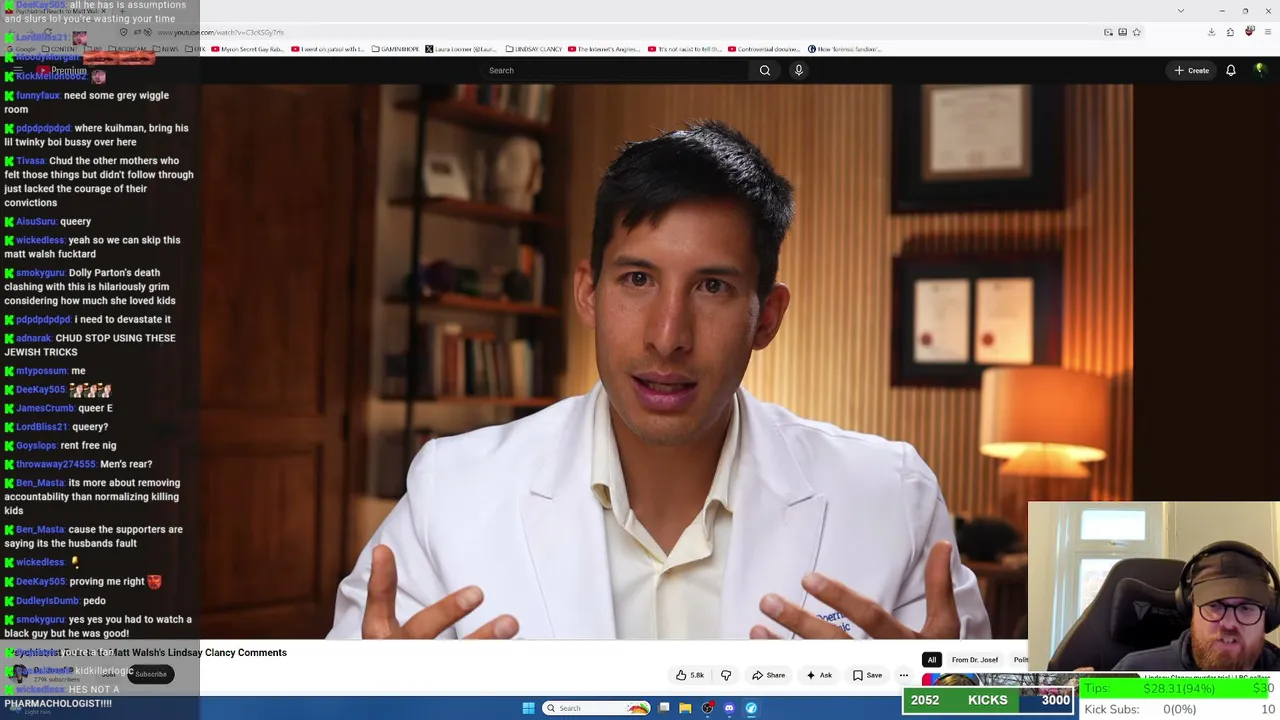Open OBS icon in the taskbar
1280x720 pixels.
[x=707, y=708]
